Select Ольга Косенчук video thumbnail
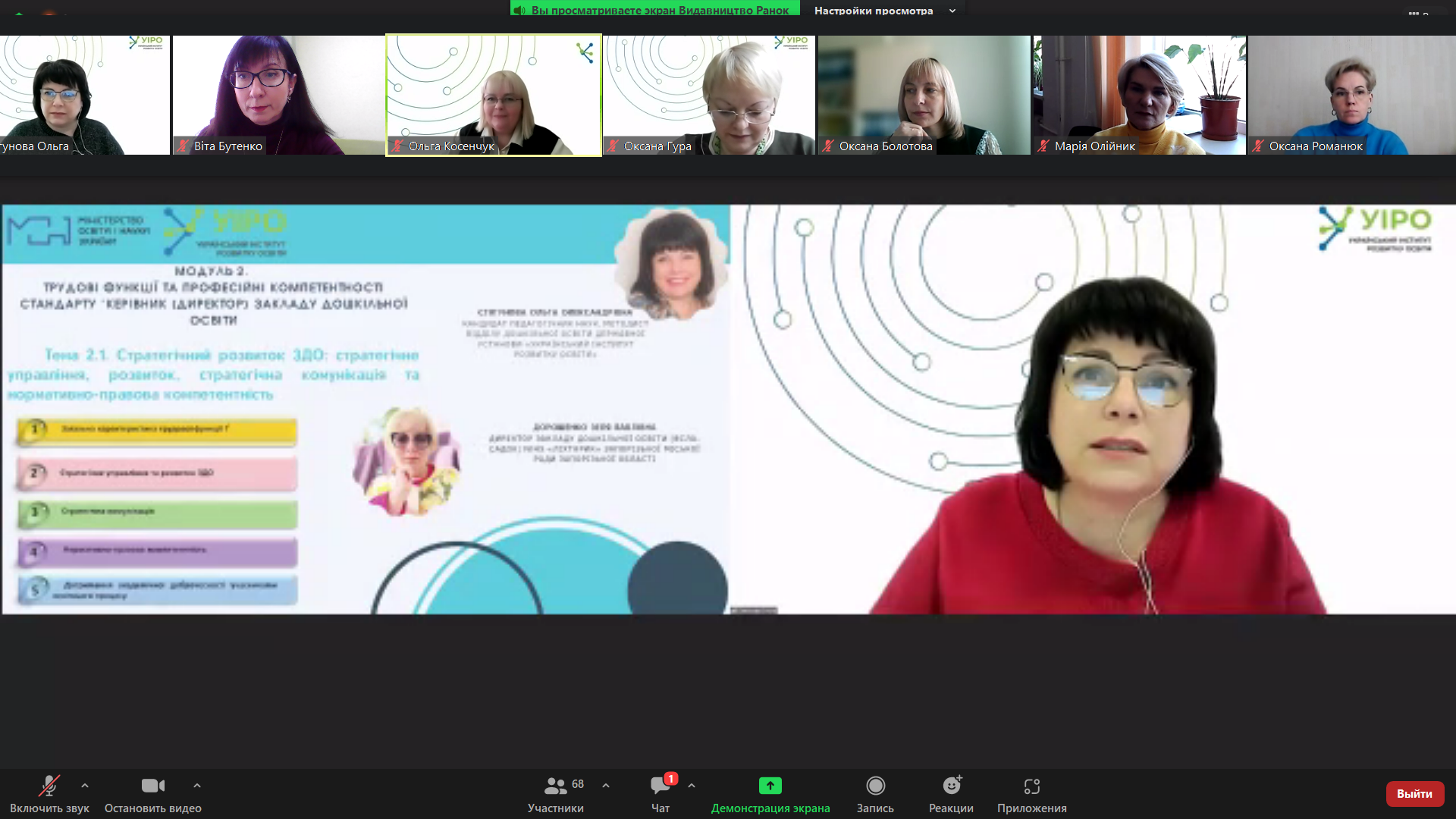 494,95
